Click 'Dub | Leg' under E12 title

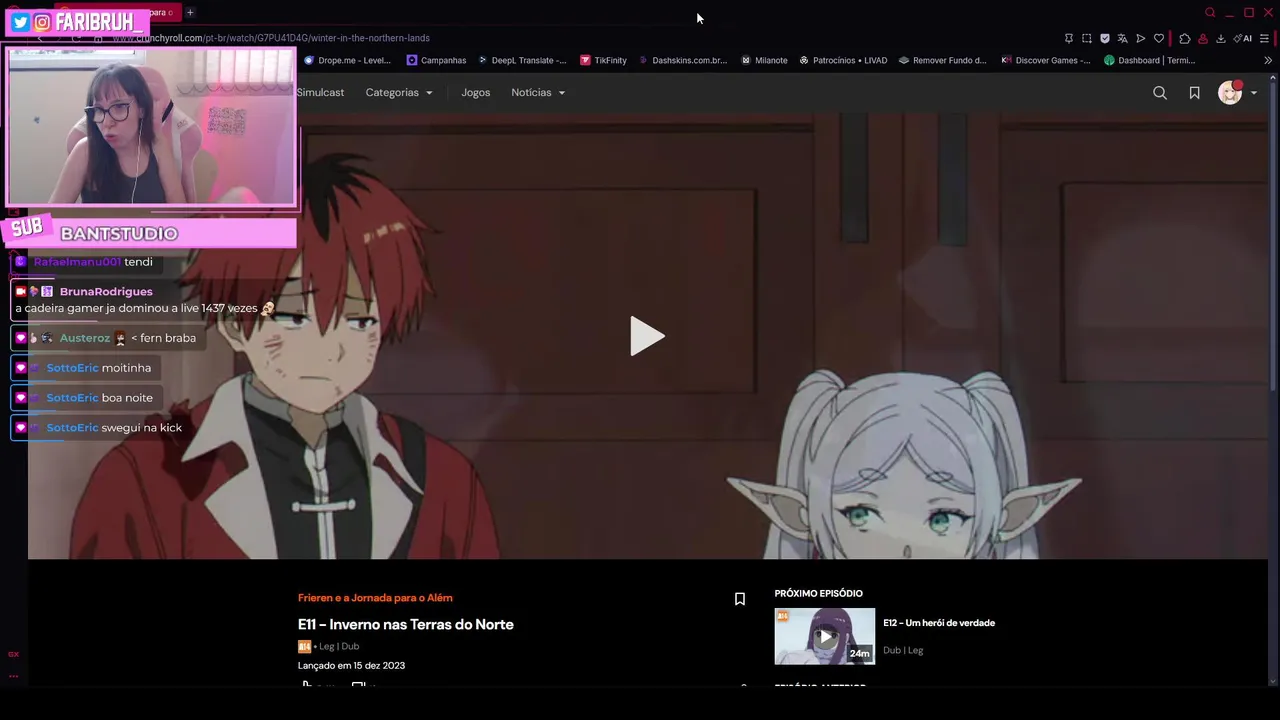point(903,650)
